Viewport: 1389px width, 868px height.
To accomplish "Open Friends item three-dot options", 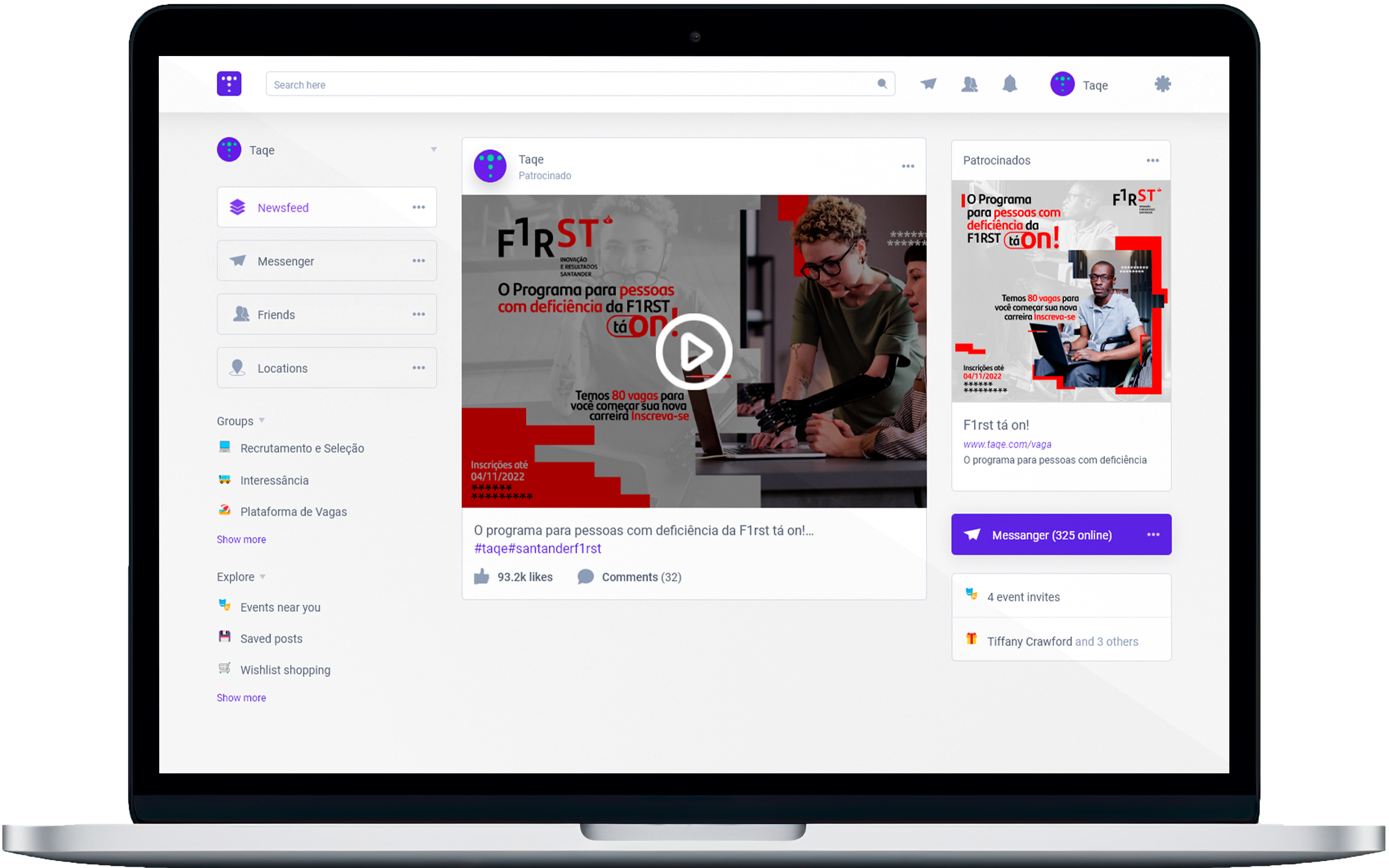I will coord(419,314).
